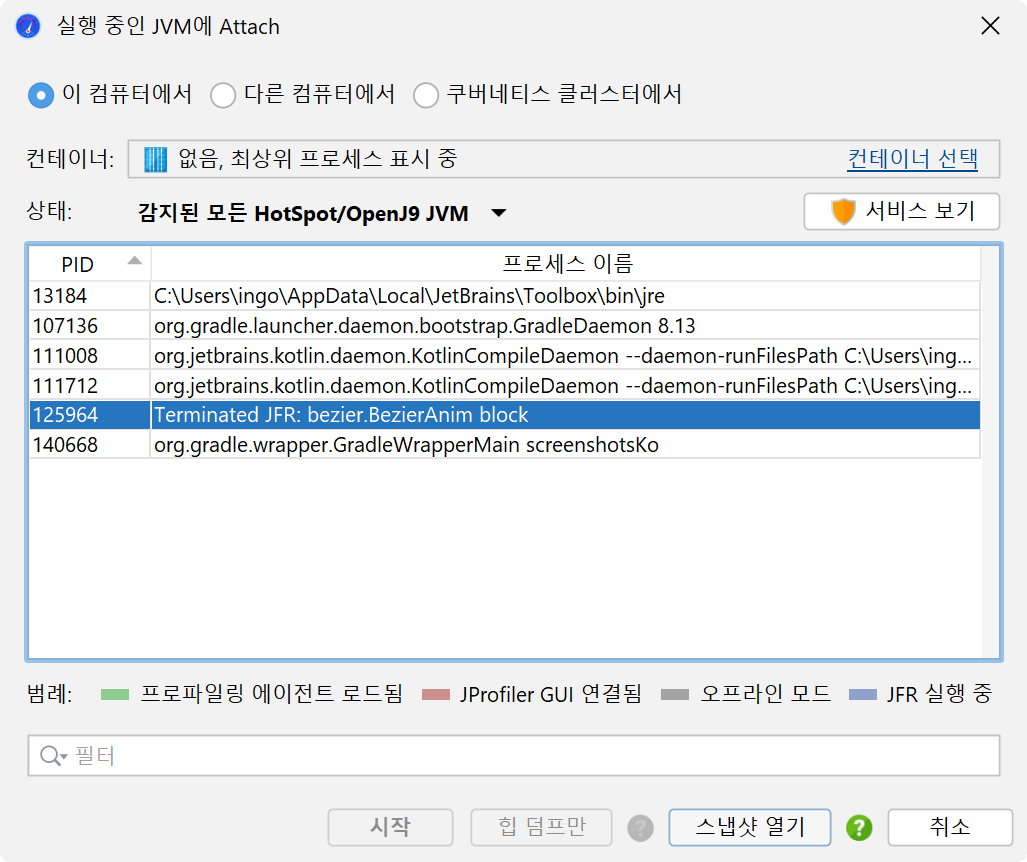Viewport: 1027px width, 862px height.
Task: Select Terminated JFR: bezier.BezierAnim block row
Action: [x=505, y=415]
